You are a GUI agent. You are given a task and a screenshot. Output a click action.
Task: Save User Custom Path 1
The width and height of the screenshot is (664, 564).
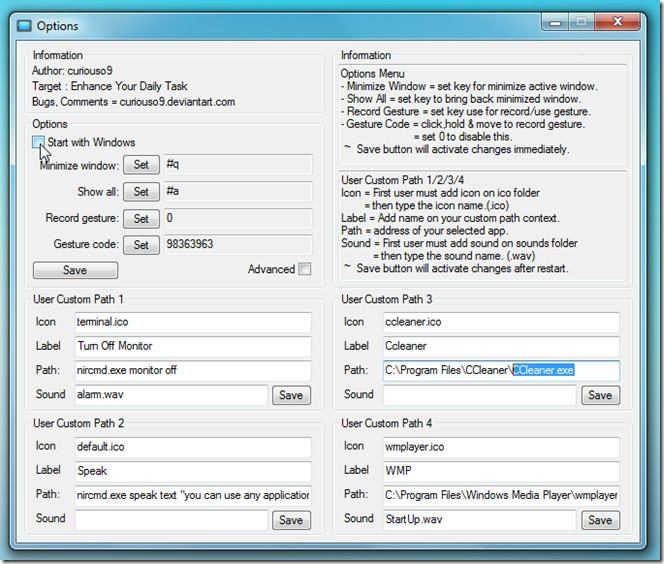(291, 395)
